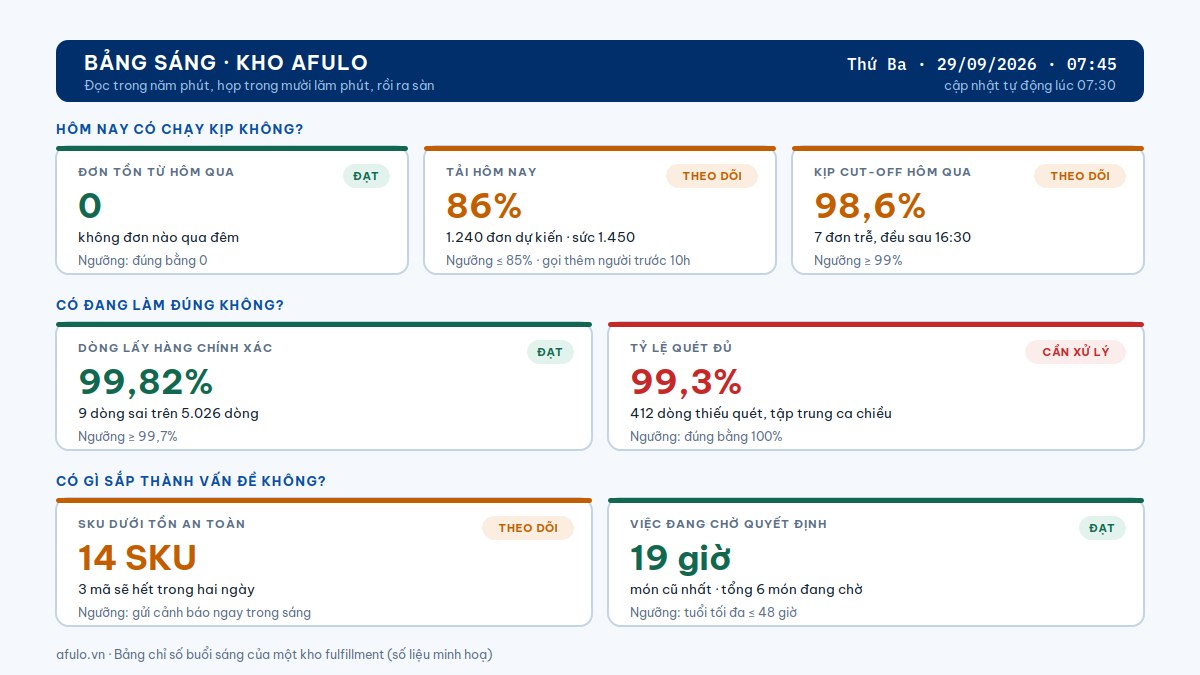Click the "19 giờ" value
The height and width of the screenshot is (675, 1200).
pos(680,558)
